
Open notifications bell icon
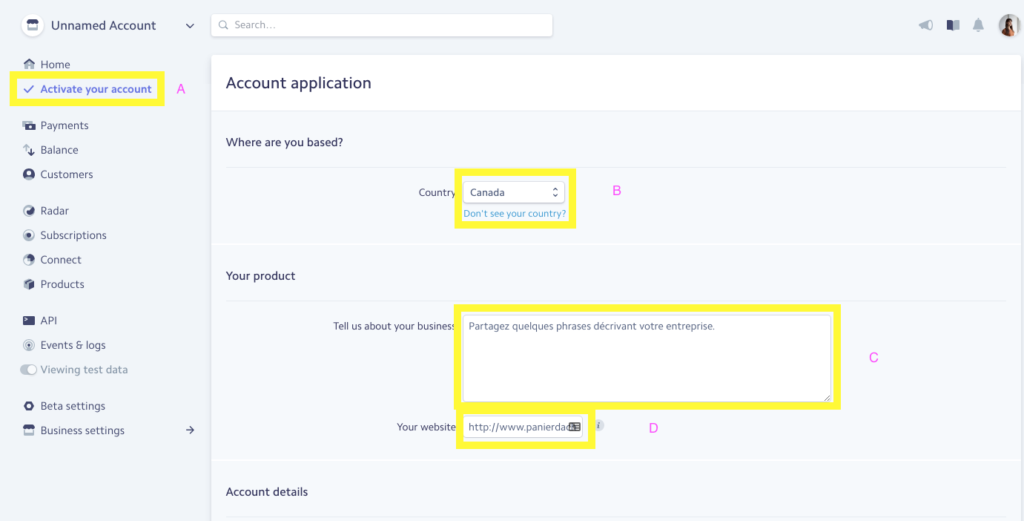click(978, 25)
